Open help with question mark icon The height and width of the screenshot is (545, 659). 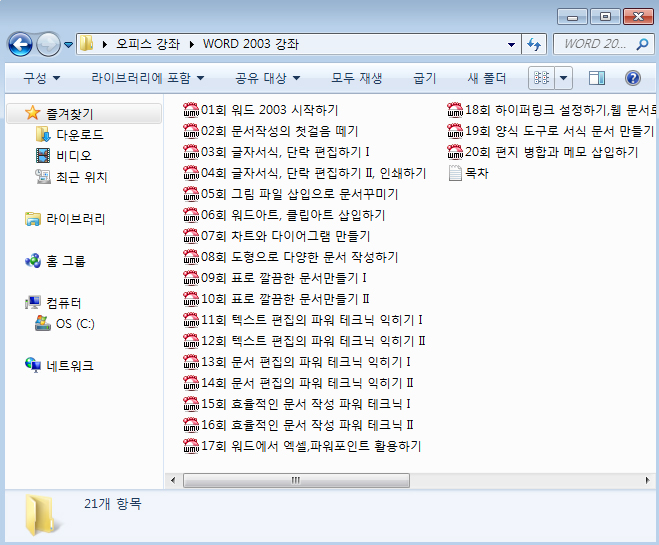point(633,78)
